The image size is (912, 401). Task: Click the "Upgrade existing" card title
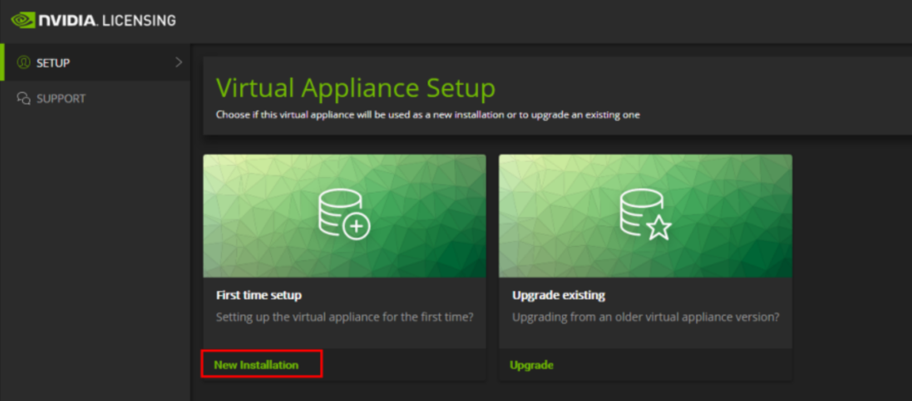(558, 295)
